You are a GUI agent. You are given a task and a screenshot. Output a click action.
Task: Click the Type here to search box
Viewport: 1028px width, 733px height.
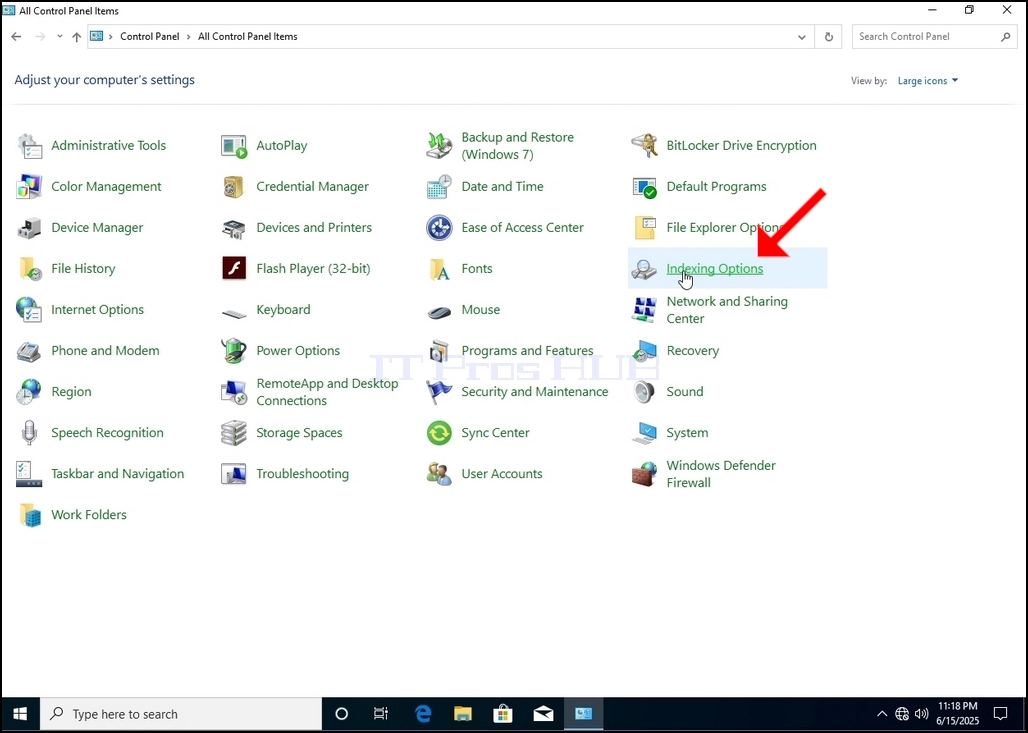tap(181, 714)
